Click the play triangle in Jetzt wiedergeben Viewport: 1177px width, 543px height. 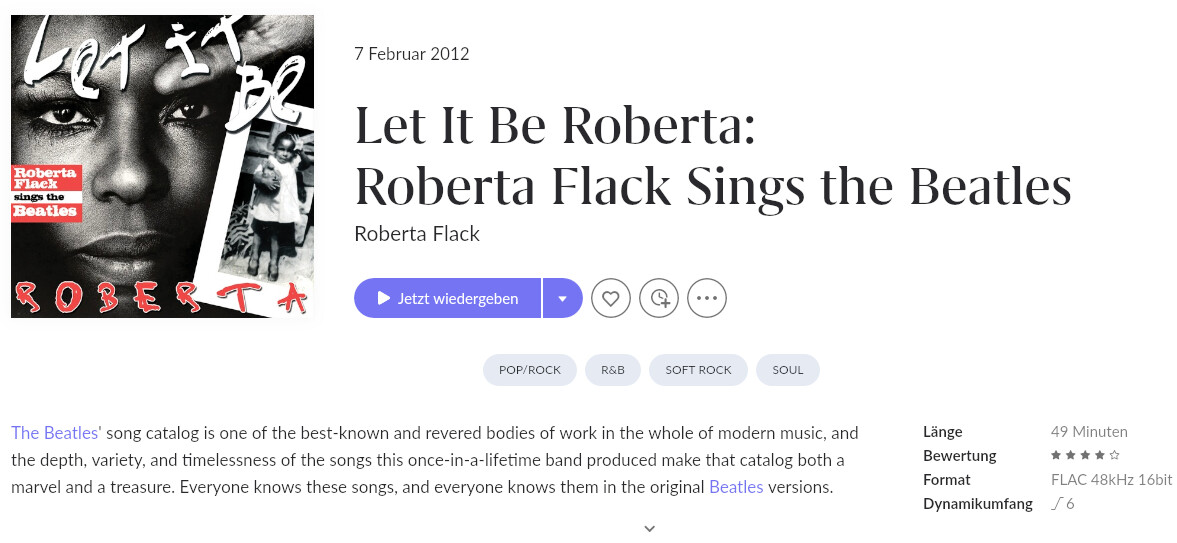pos(384,298)
